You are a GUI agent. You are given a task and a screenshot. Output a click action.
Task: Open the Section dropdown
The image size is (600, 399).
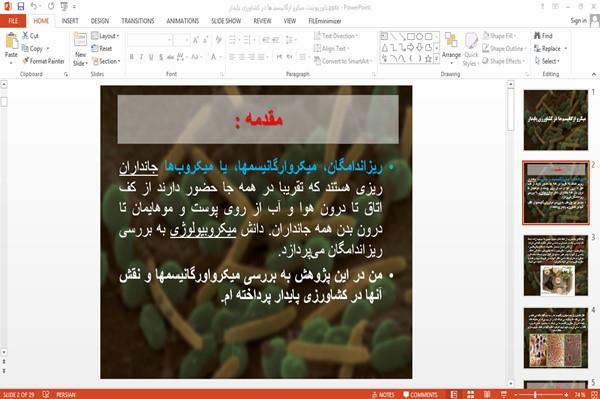(106, 61)
